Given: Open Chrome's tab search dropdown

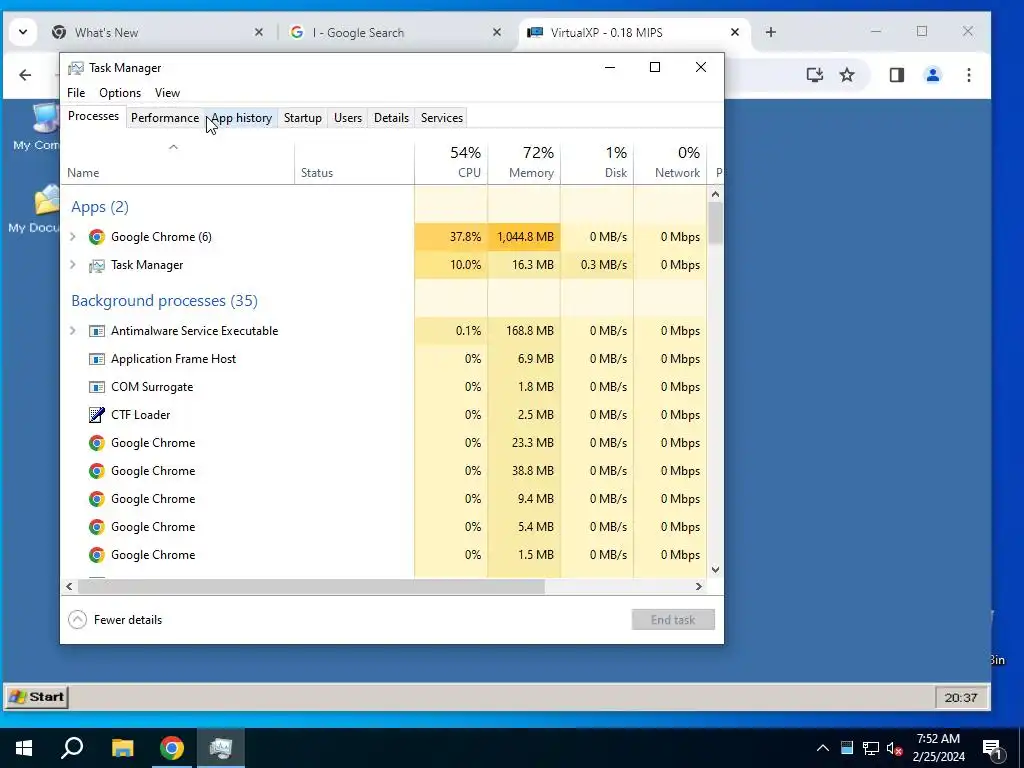Looking at the screenshot, I should tap(23, 32).
